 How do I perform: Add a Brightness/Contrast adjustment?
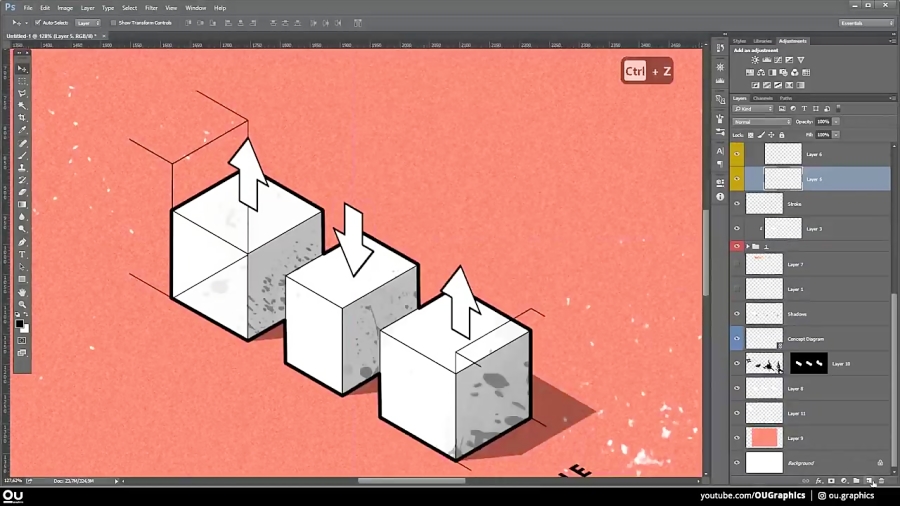[x=755, y=60]
